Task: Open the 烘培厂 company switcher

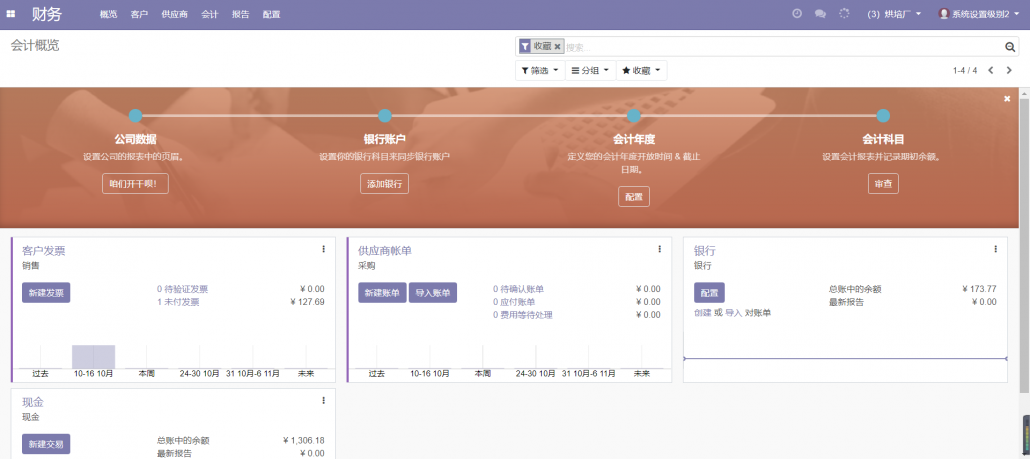Action: [x=894, y=14]
